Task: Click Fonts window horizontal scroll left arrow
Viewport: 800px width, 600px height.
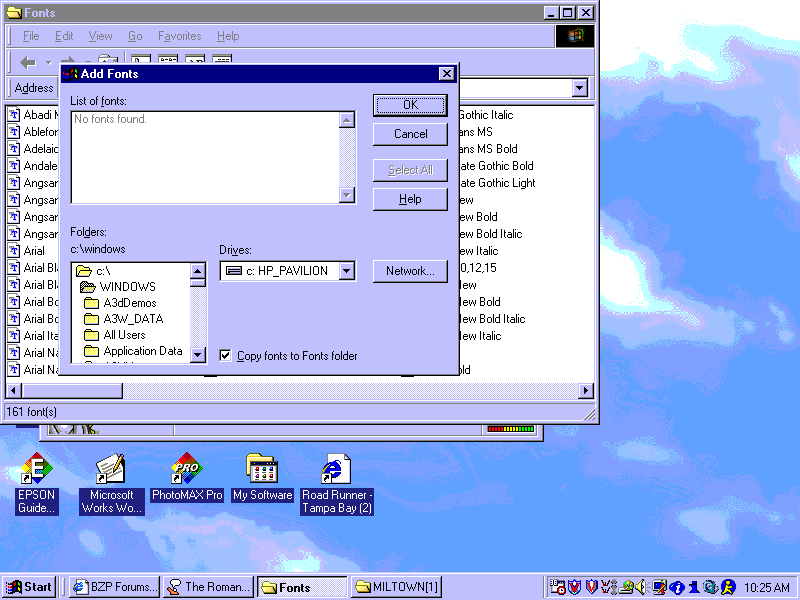Action: (x=14, y=391)
